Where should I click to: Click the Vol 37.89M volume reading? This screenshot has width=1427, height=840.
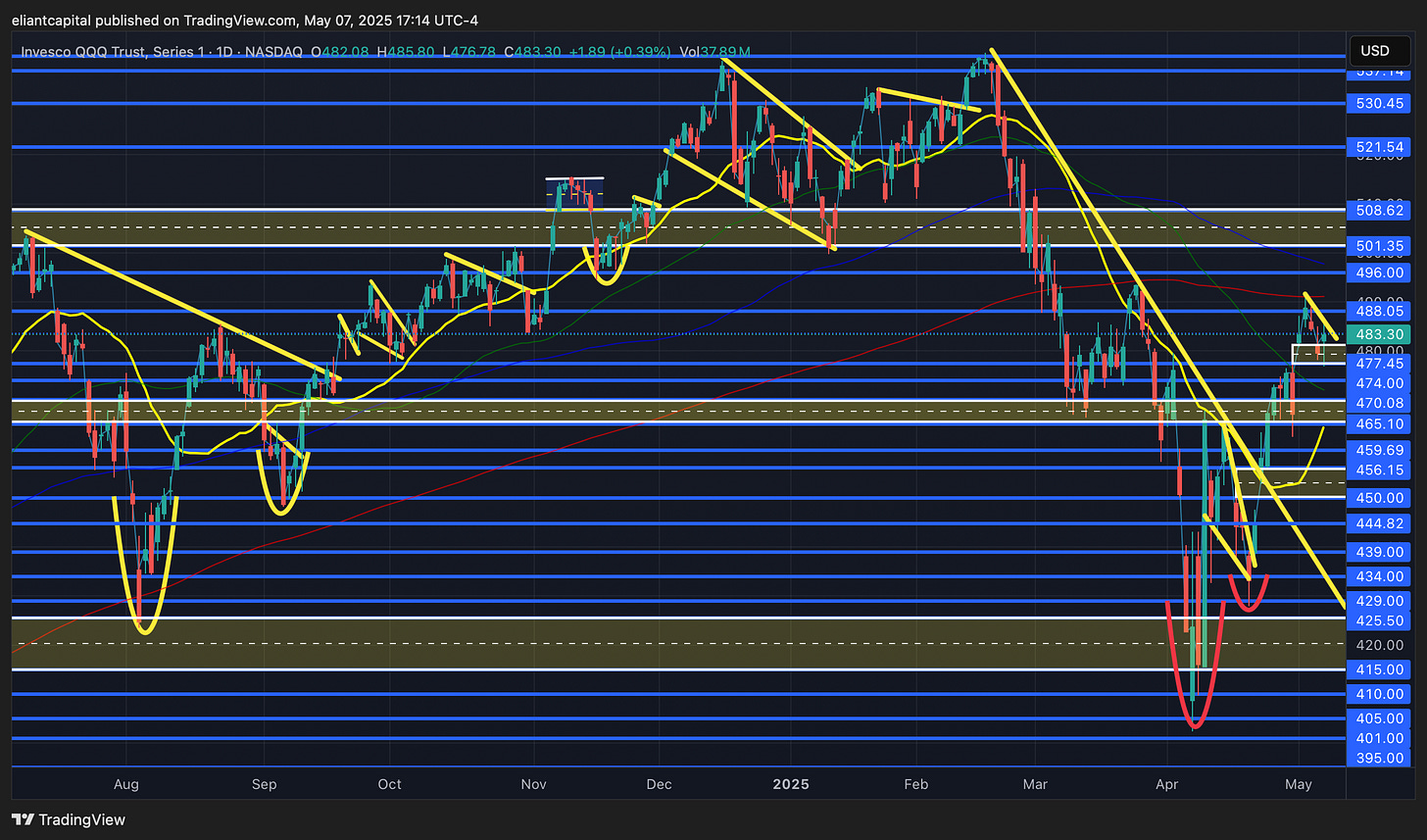coord(713,51)
